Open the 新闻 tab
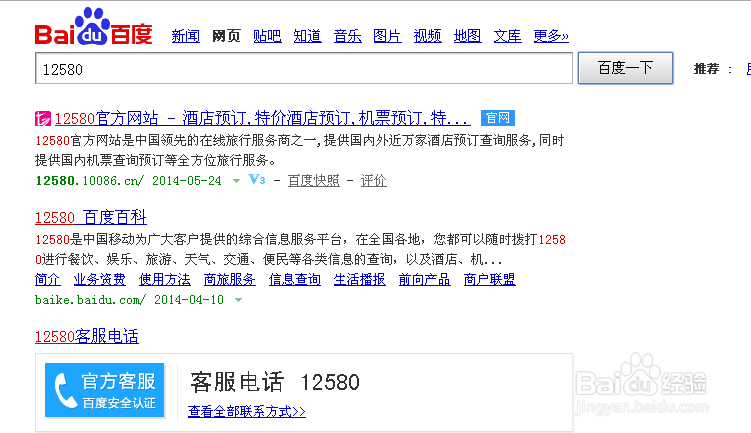 click(186, 36)
